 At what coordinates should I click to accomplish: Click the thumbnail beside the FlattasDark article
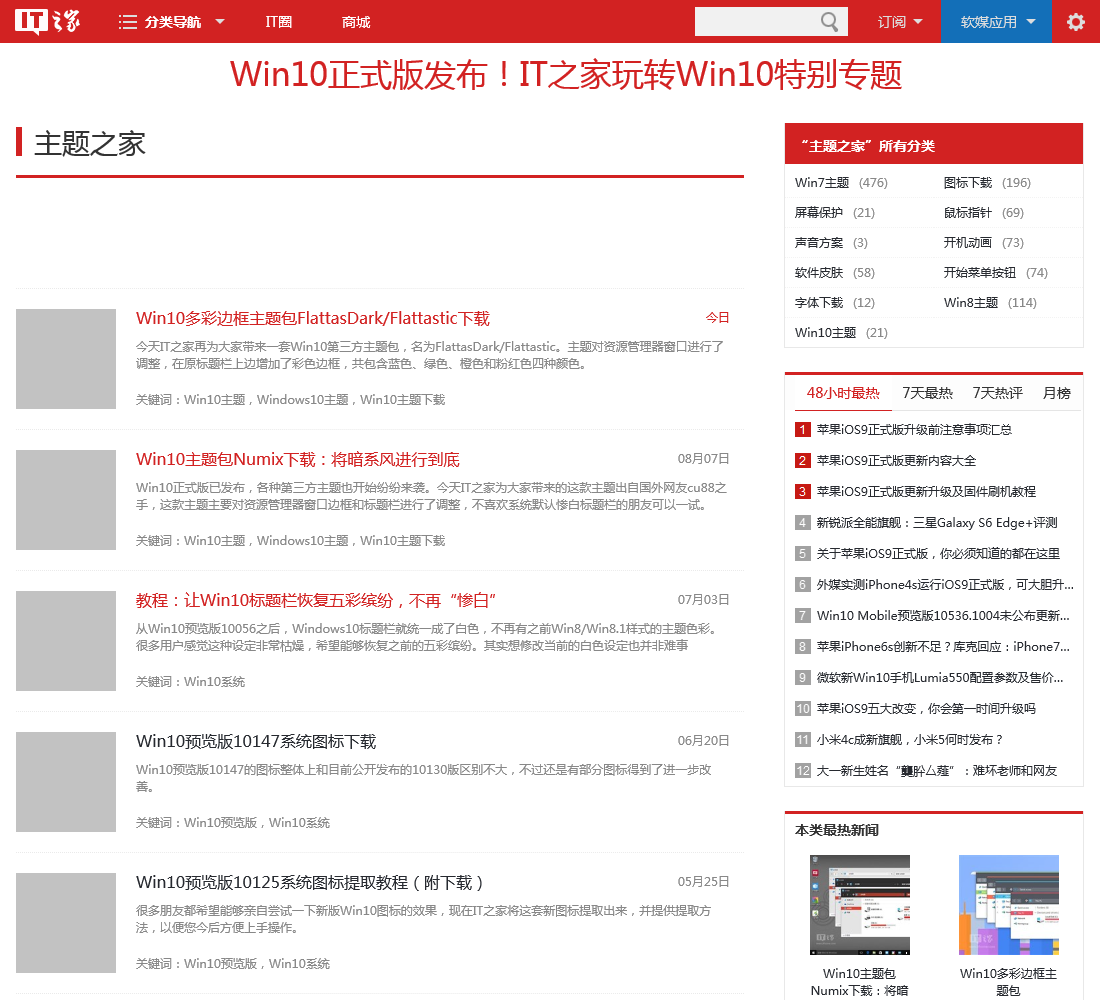click(x=66, y=359)
